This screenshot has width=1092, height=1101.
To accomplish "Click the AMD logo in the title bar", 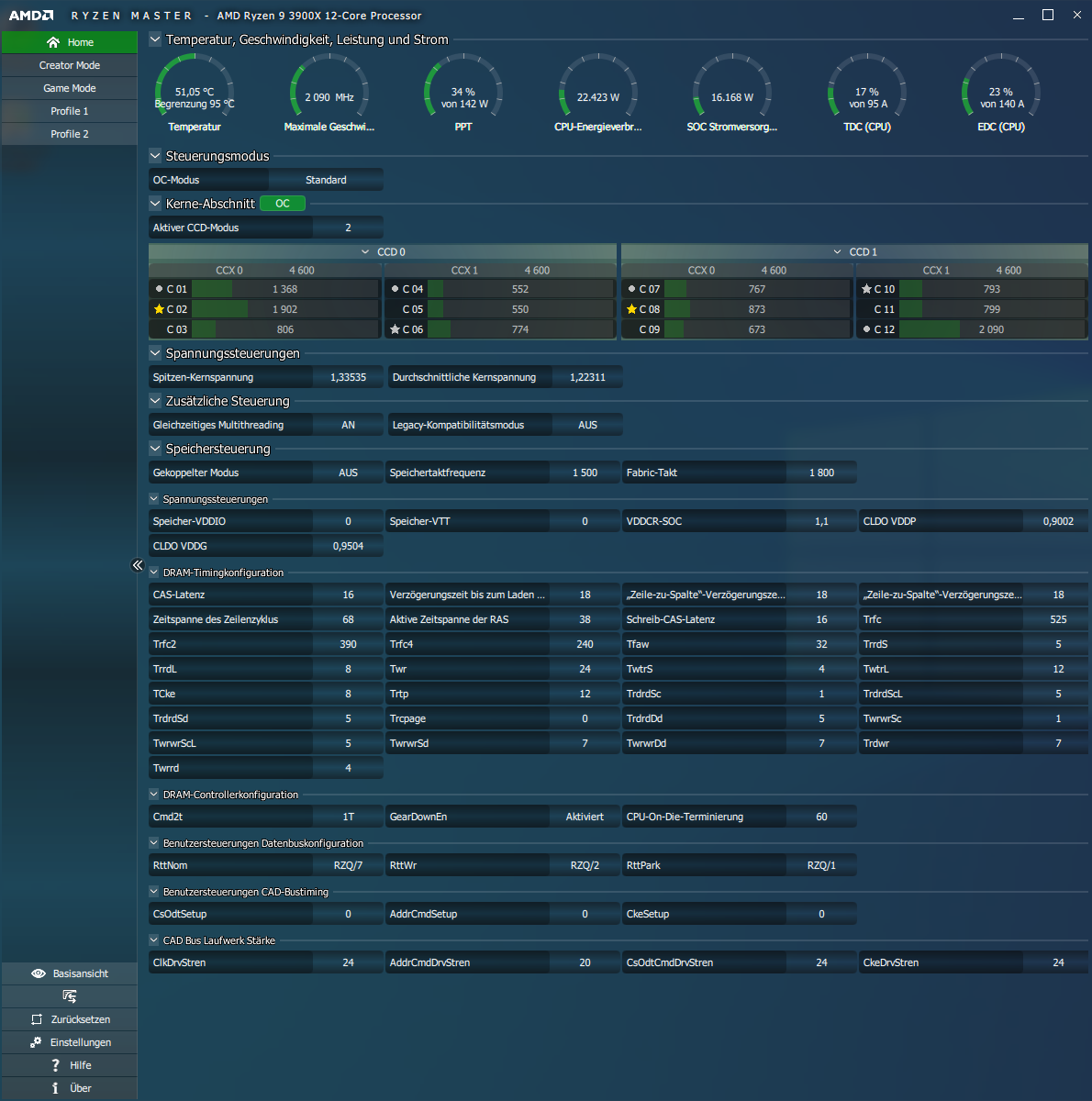I will (31, 16).
